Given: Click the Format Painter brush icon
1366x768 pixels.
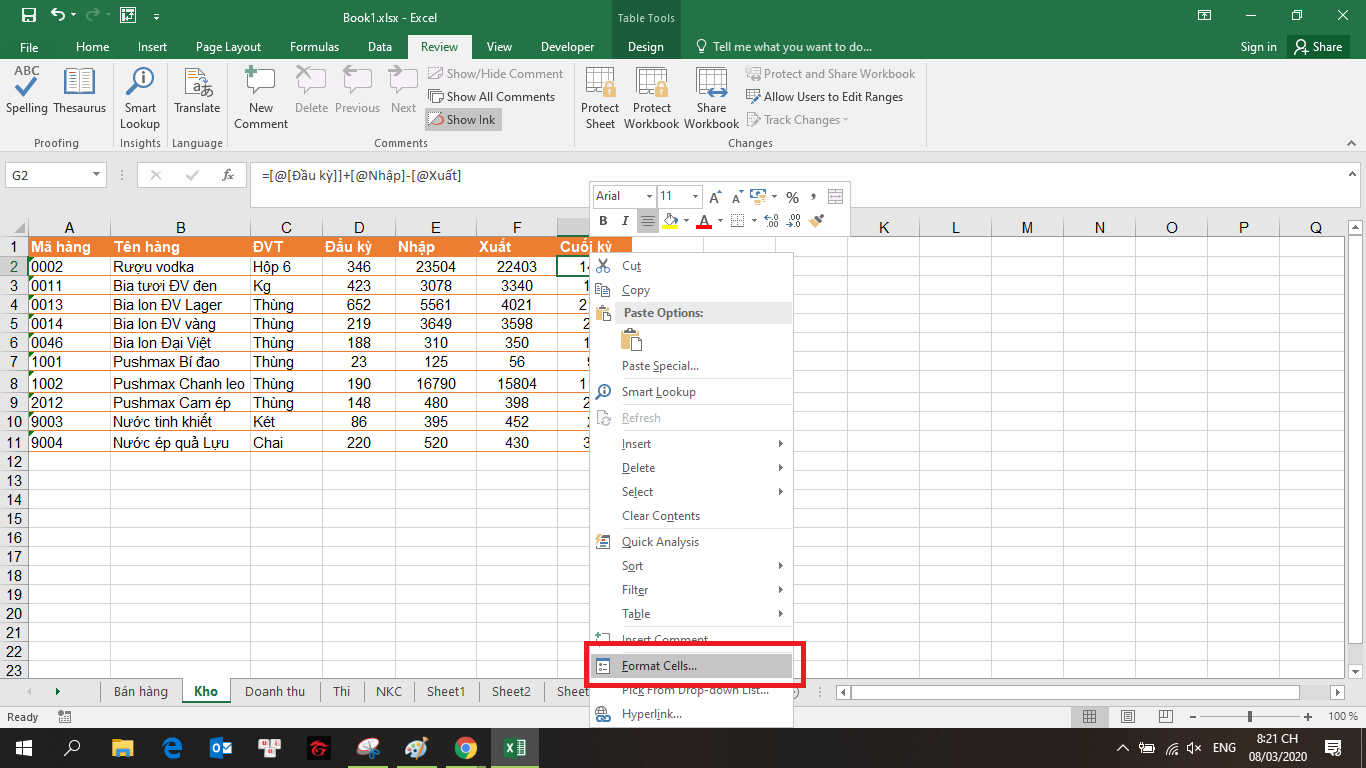Looking at the screenshot, I should click(816, 221).
